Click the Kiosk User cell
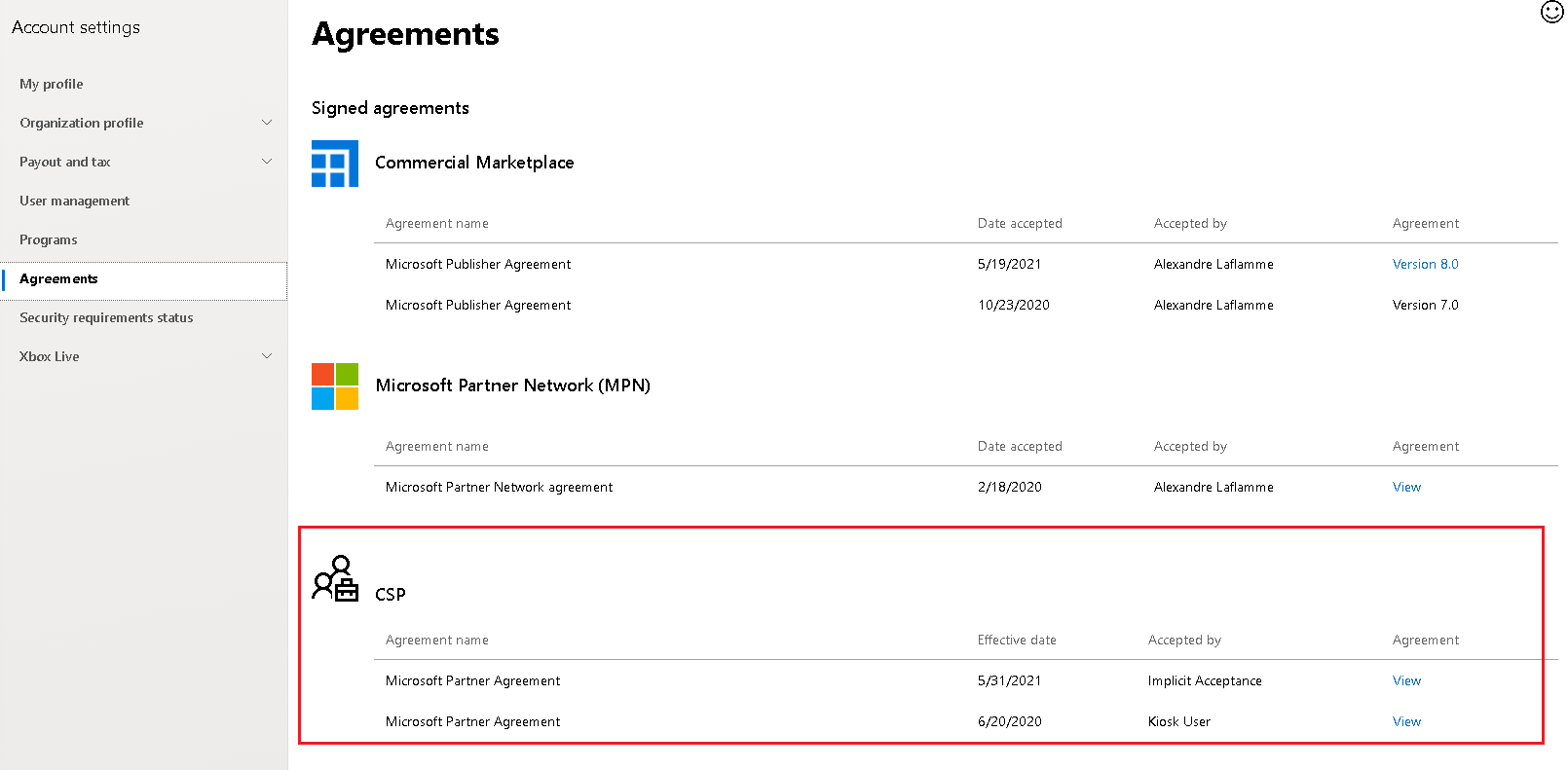Viewport: 1568px width, 770px height. coord(1179,721)
